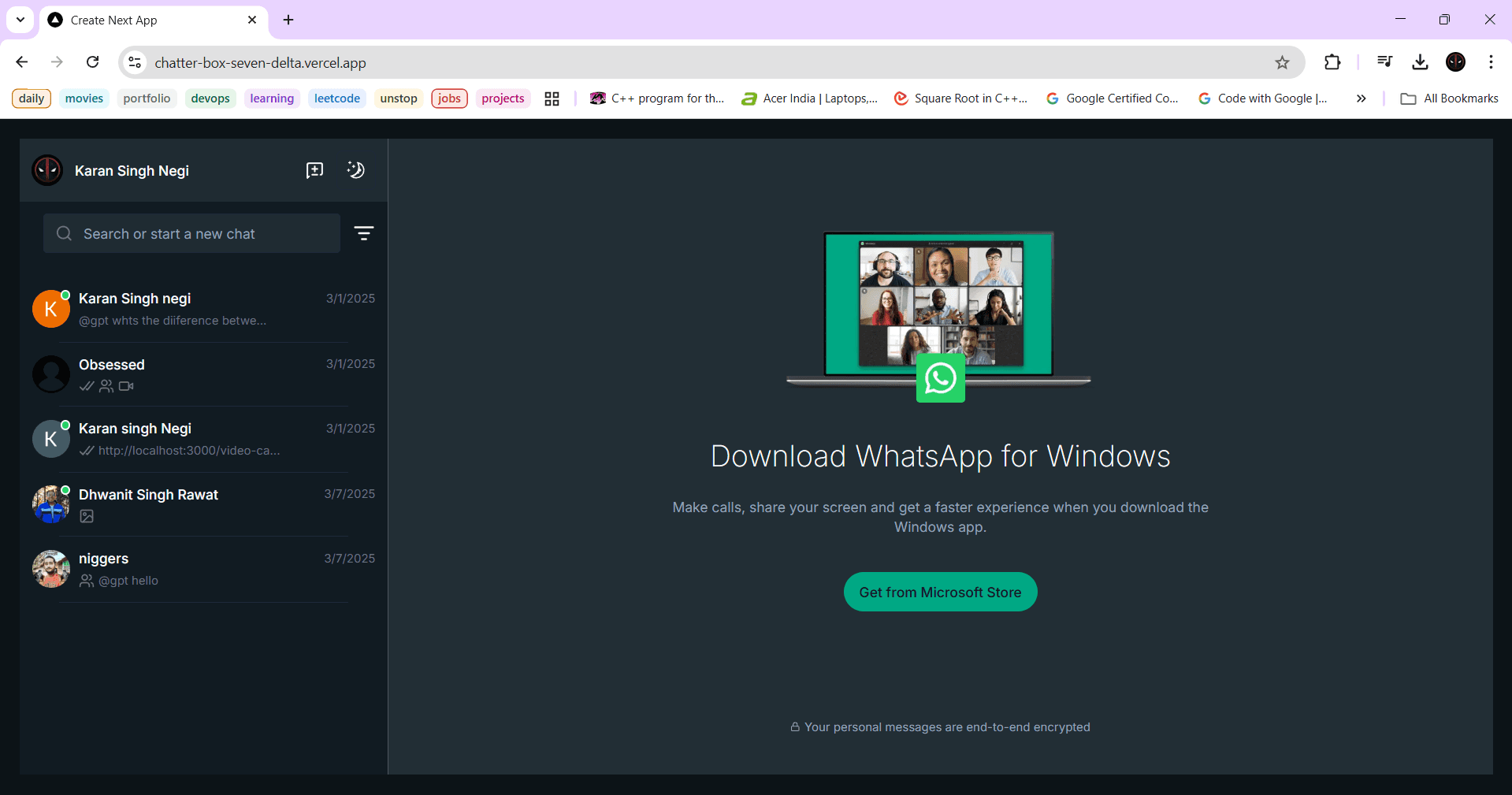Open the tab search dropdown arrow
The height and width of the screenshot is (795, 1512).
point(20,20)
